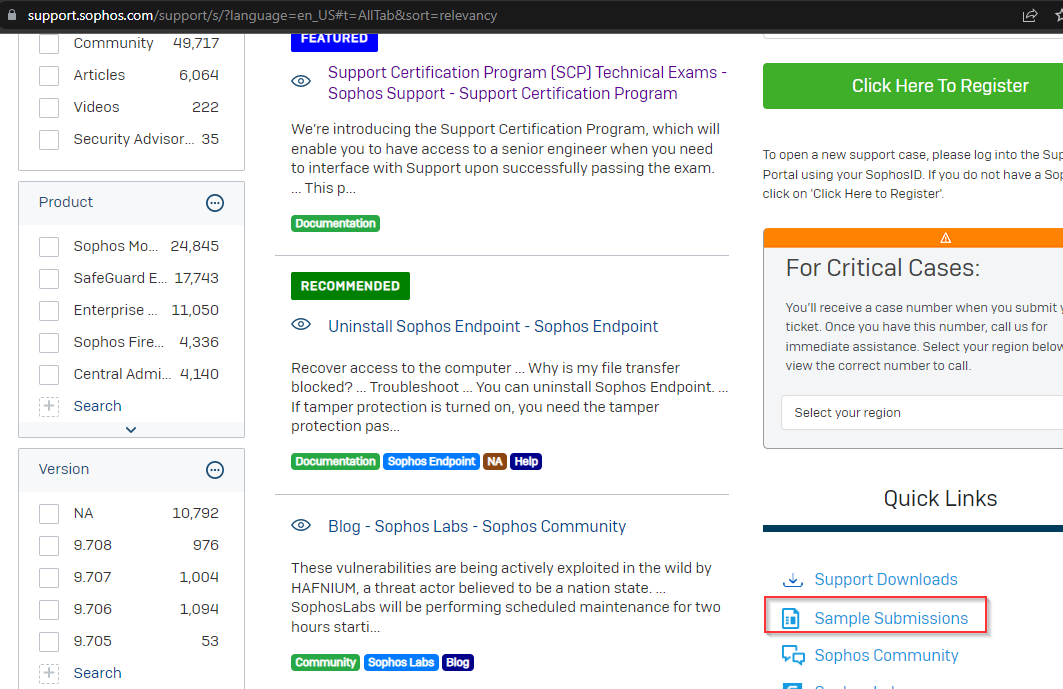Click the share icon in the address bar
The image size is (1063, 689).
(x=1030, y=15)
